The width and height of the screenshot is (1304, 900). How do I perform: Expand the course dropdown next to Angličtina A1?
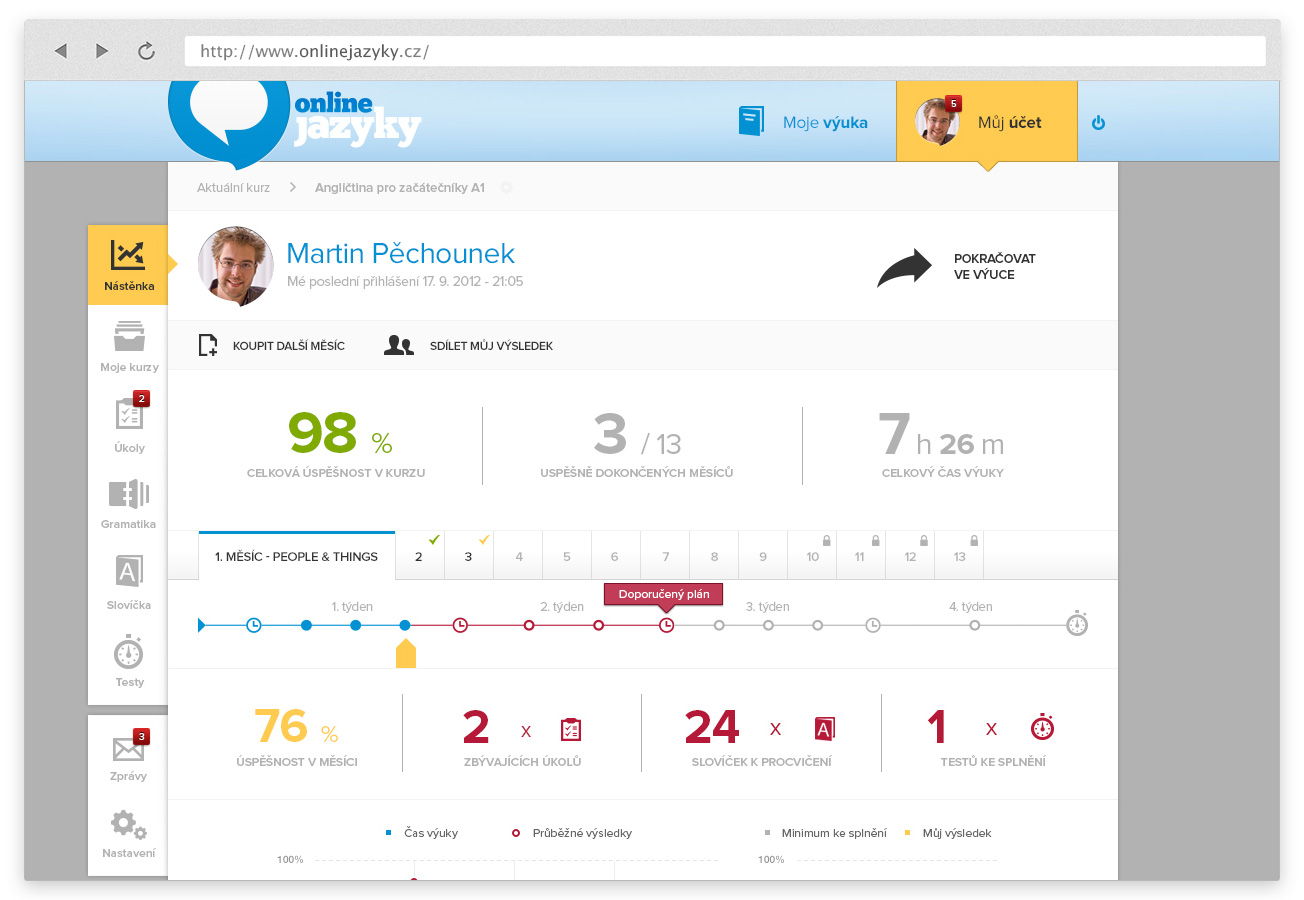(x=506, y=187)
